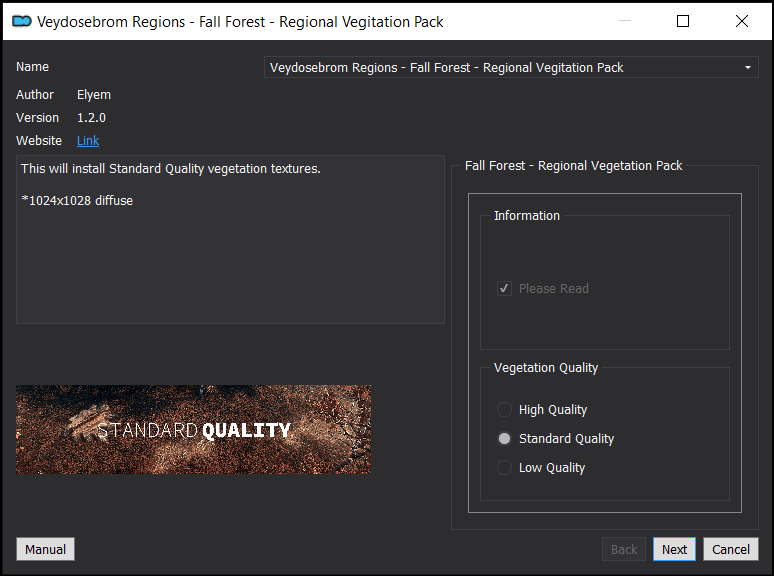The height and width of the screenshot is (576, 774).
Task: Click the author name Elyem
Action: pyautogui.click(x=94, y=95)
